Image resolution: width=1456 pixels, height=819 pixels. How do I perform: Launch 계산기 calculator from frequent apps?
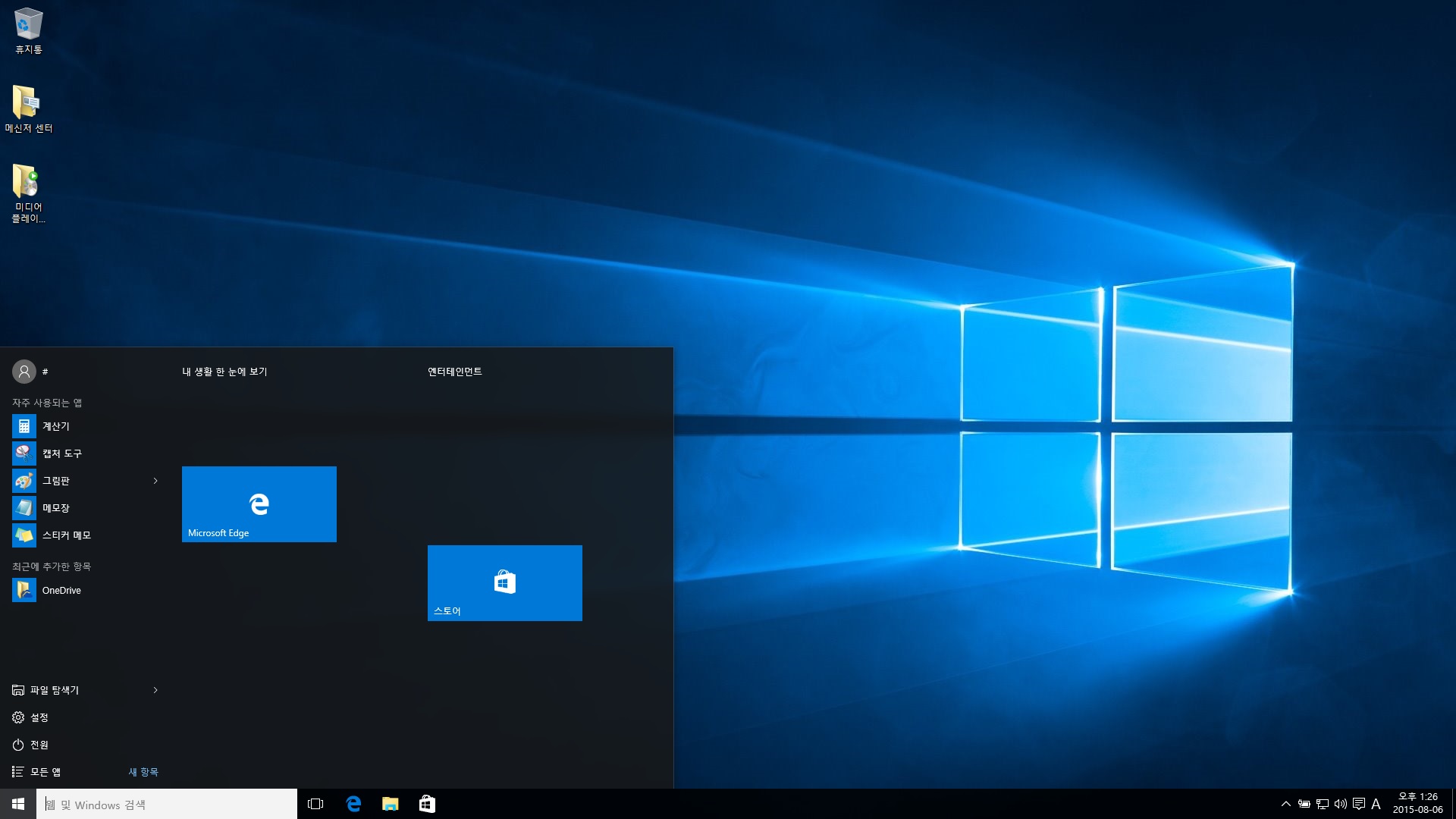[85, 426]
